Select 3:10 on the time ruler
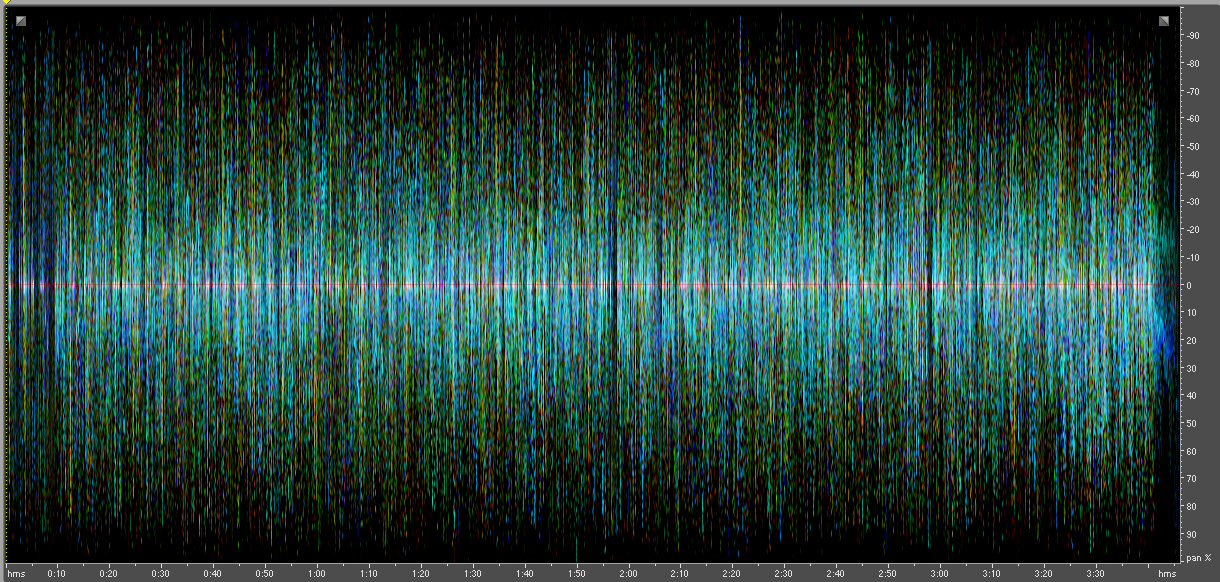The image size is (1220, 582). [x=991, y=574]
